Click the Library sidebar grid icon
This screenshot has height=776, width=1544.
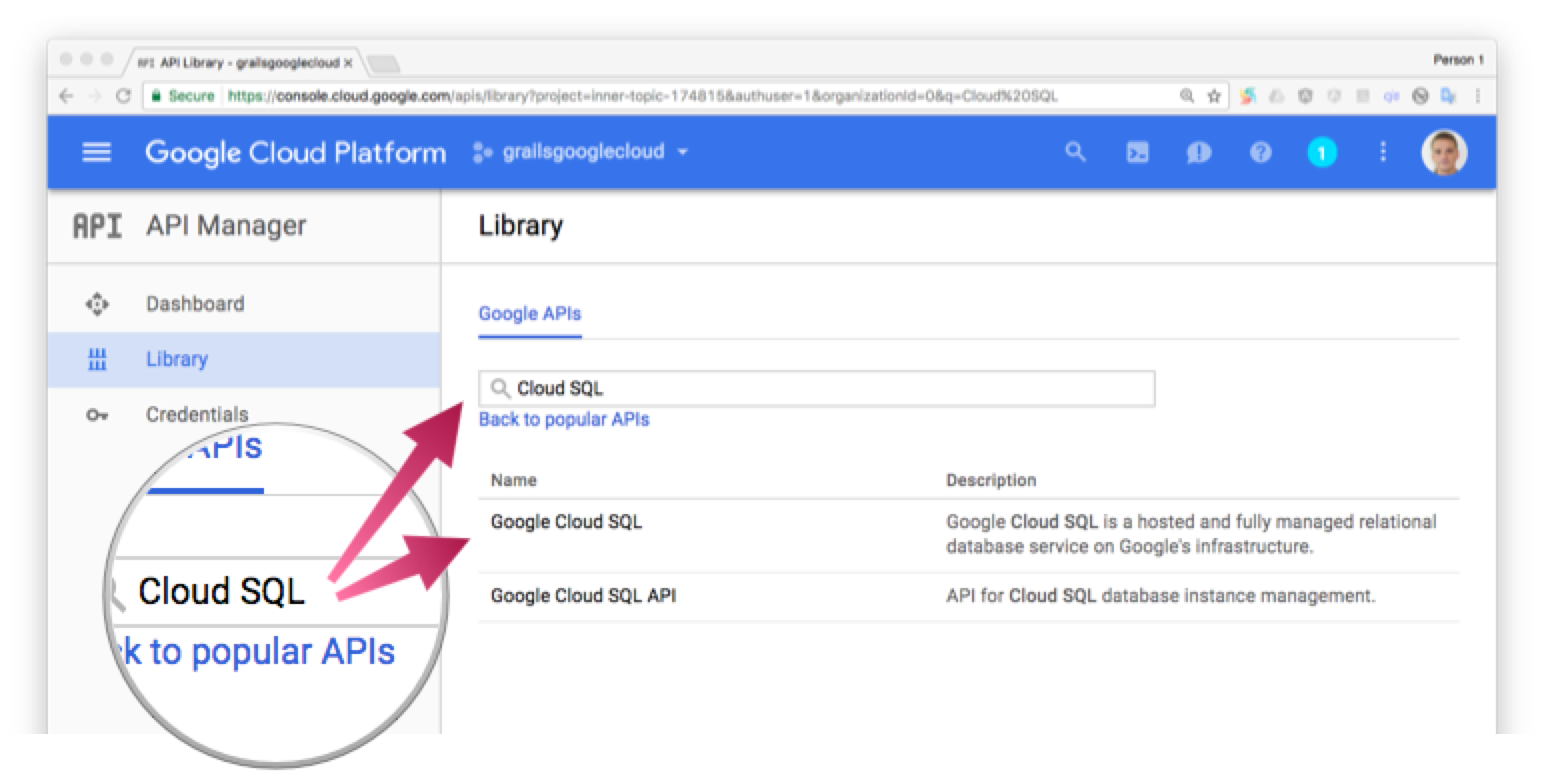tap(97, 359)
